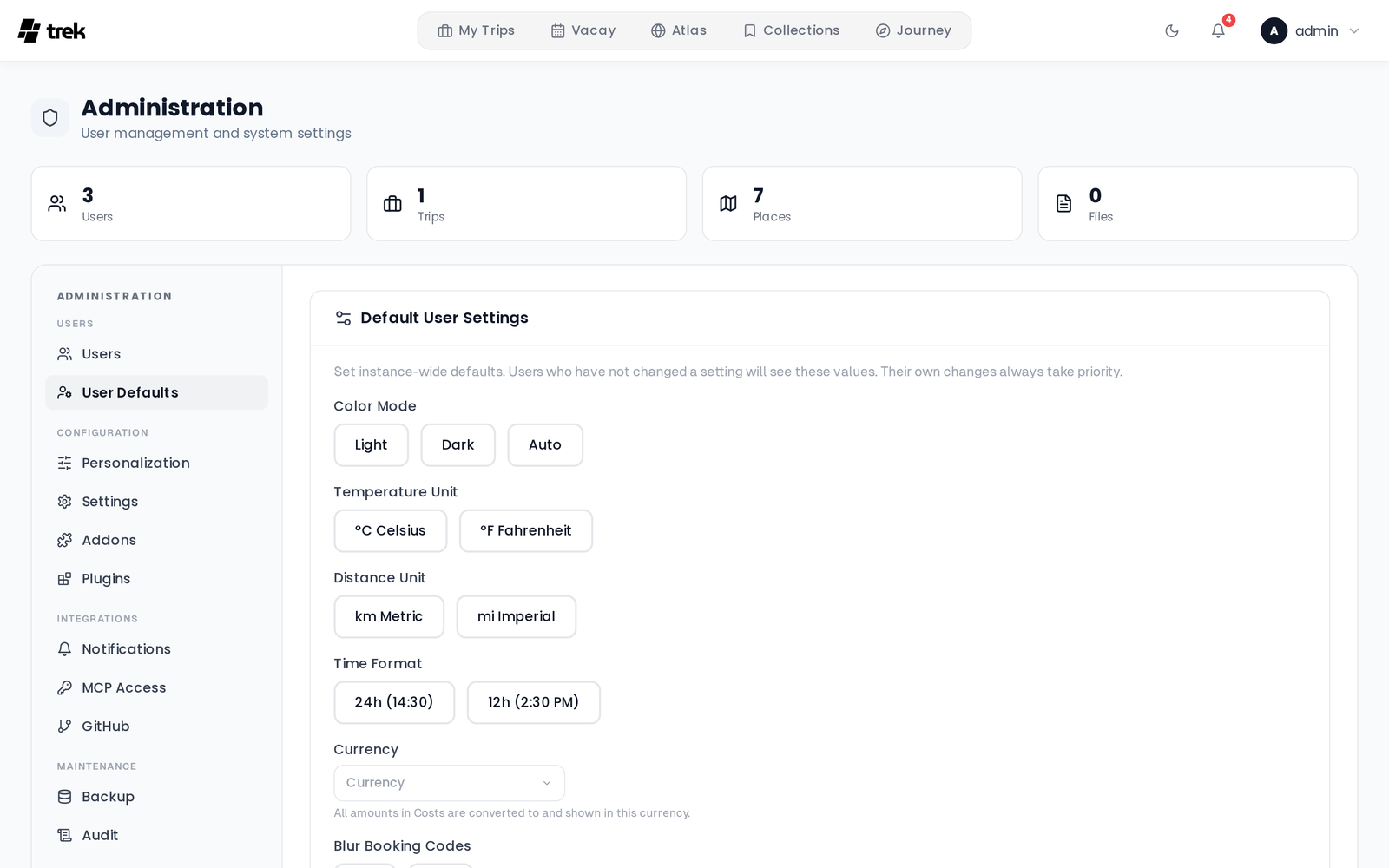Select km Metric distance unit
This screenshot has height=868, width=1389.
click(x=389, y=617)
